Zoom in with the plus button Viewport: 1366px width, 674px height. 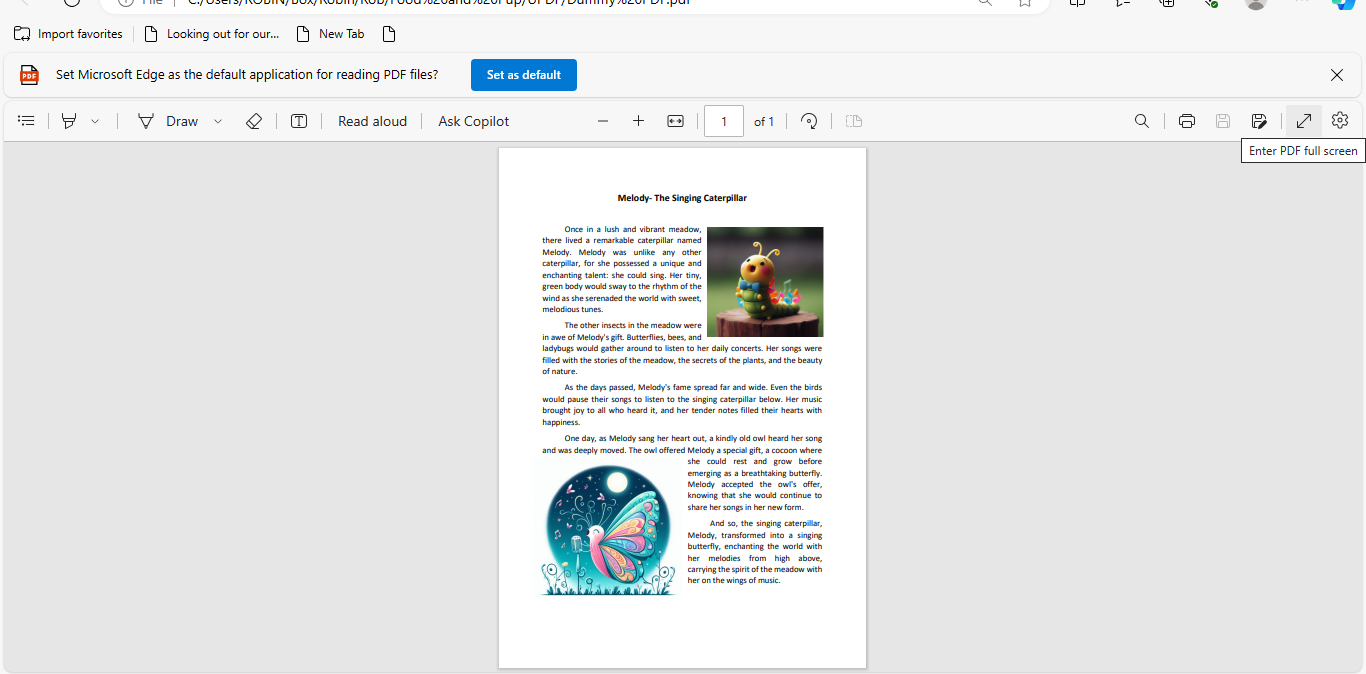(638, 121)
